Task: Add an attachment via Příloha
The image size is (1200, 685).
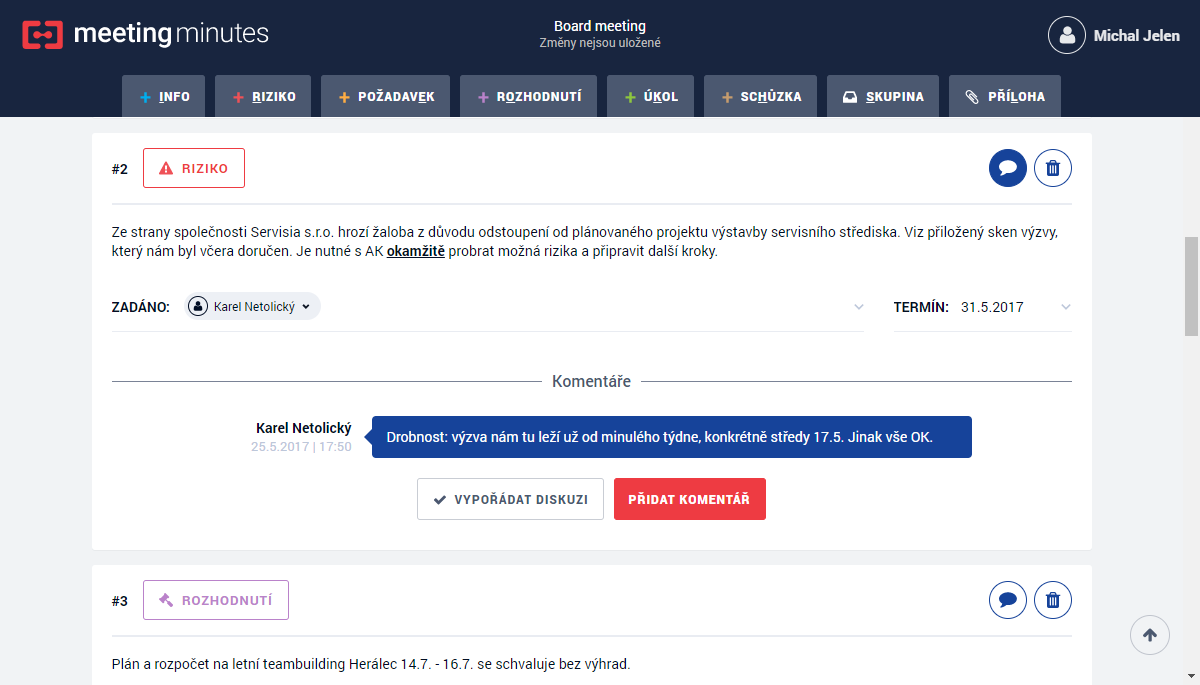Action: tap(1005, 97)
